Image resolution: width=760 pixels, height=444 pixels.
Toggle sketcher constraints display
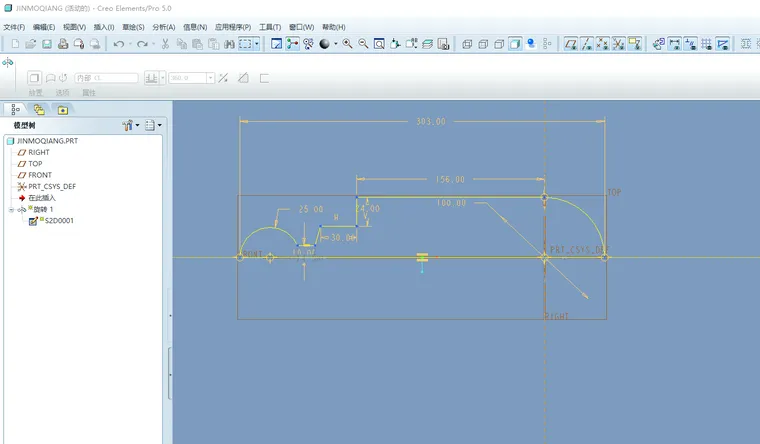(x=691, y=44)
